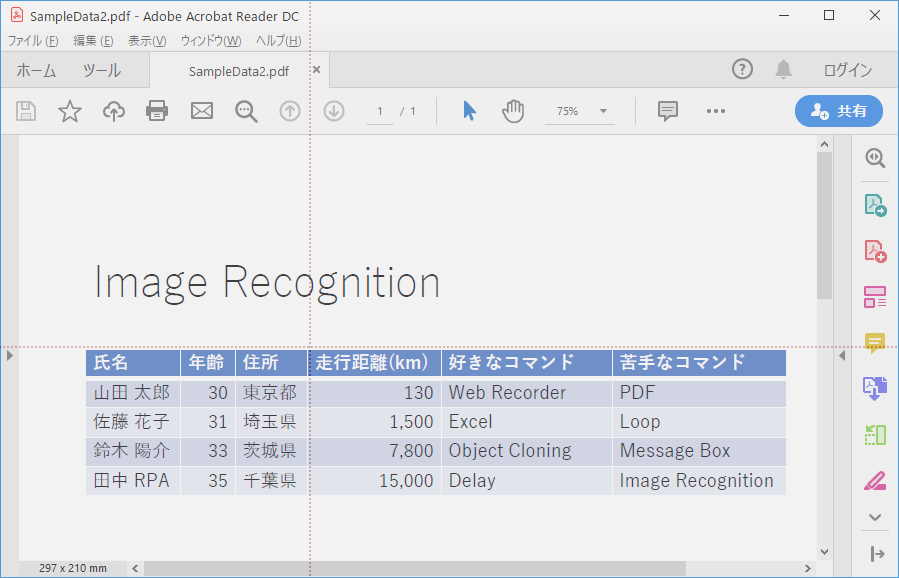Image resolution: width=899 pixels, height=578 pixels.
Task: Add a comment with the speech bubble icon
Action: click(668, 111)
